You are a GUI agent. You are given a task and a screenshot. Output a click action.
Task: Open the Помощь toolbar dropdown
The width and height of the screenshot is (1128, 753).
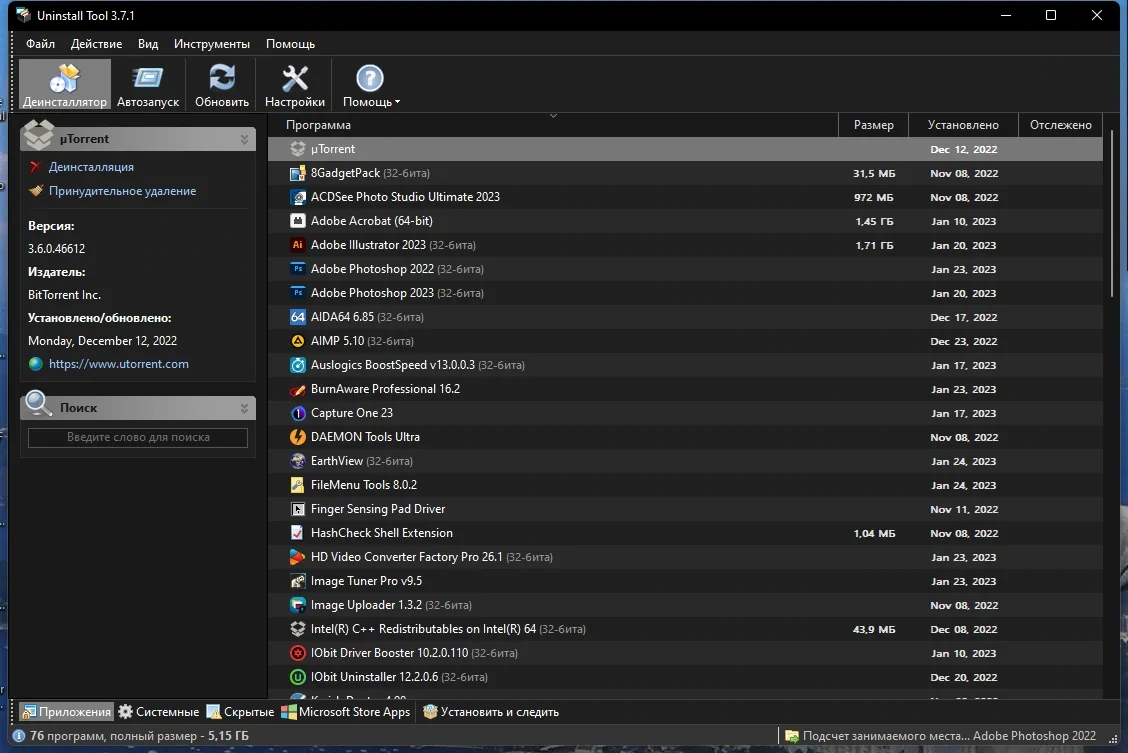tap(371, 85)
